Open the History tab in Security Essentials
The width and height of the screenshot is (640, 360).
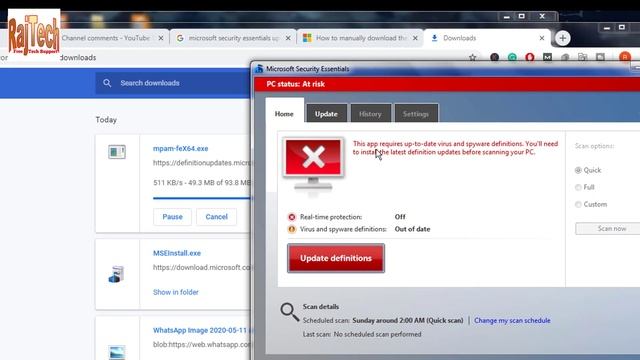[x=370, y=114]
